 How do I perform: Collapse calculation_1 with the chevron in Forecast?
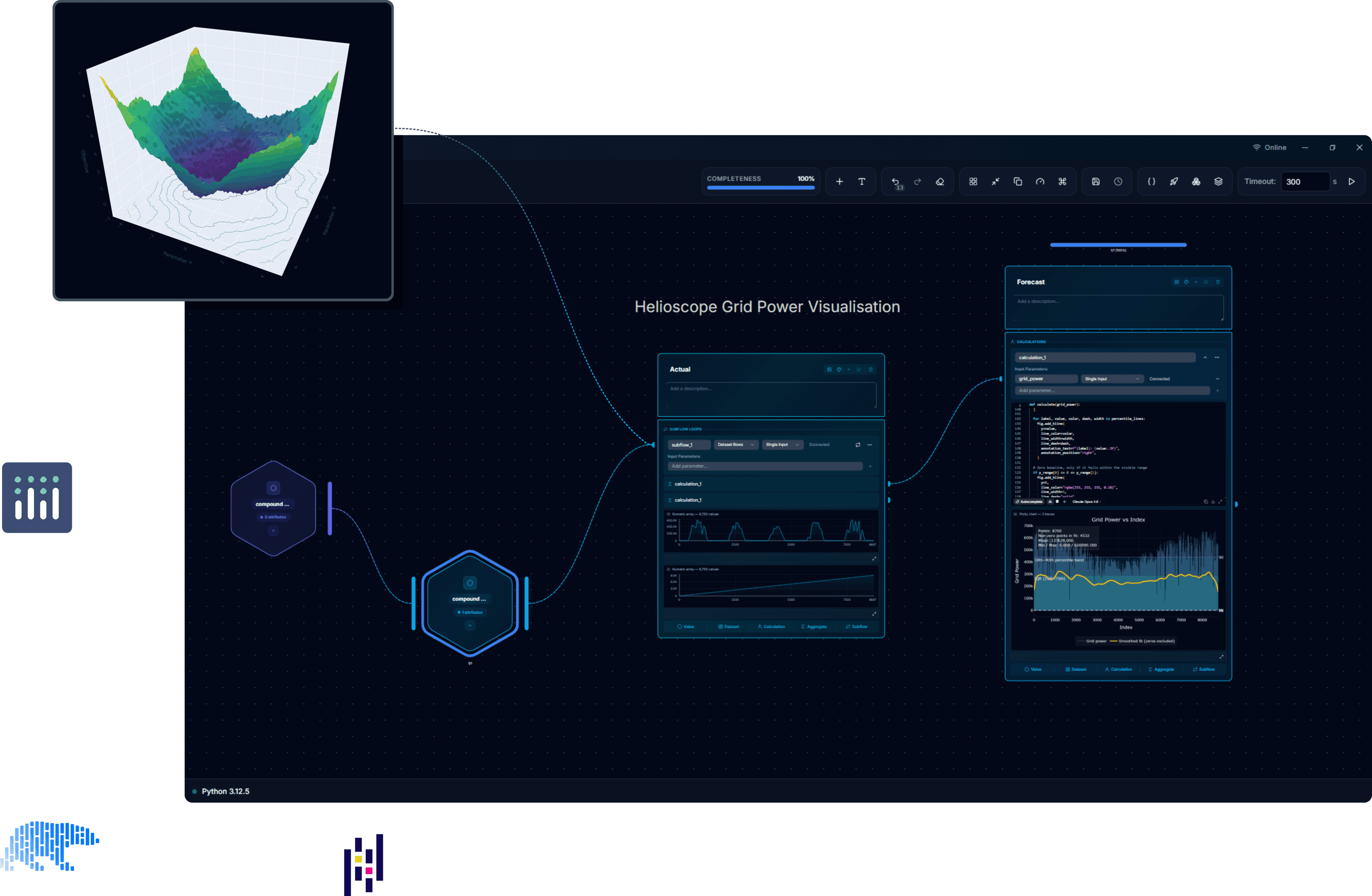(1205, 357)
